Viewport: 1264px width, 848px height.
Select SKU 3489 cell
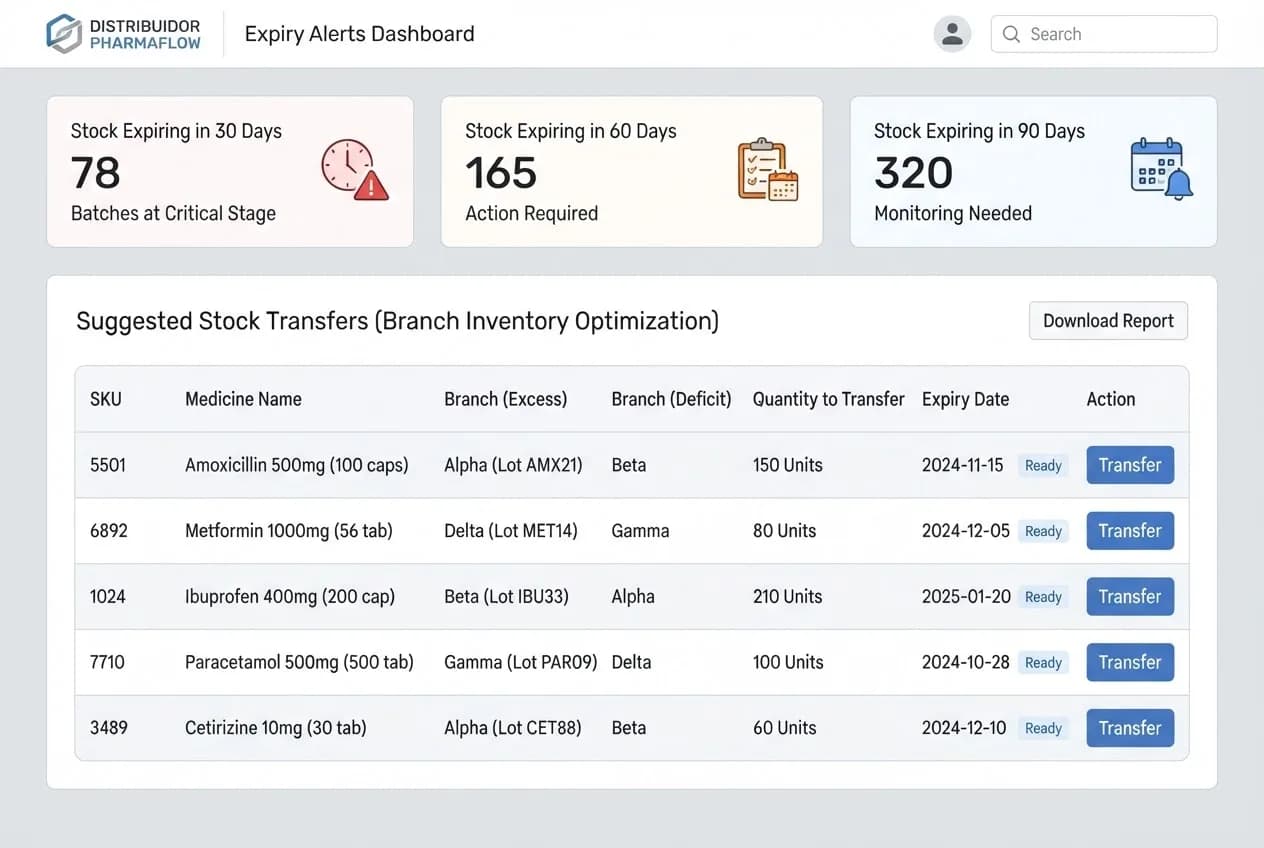pos(109,728)
